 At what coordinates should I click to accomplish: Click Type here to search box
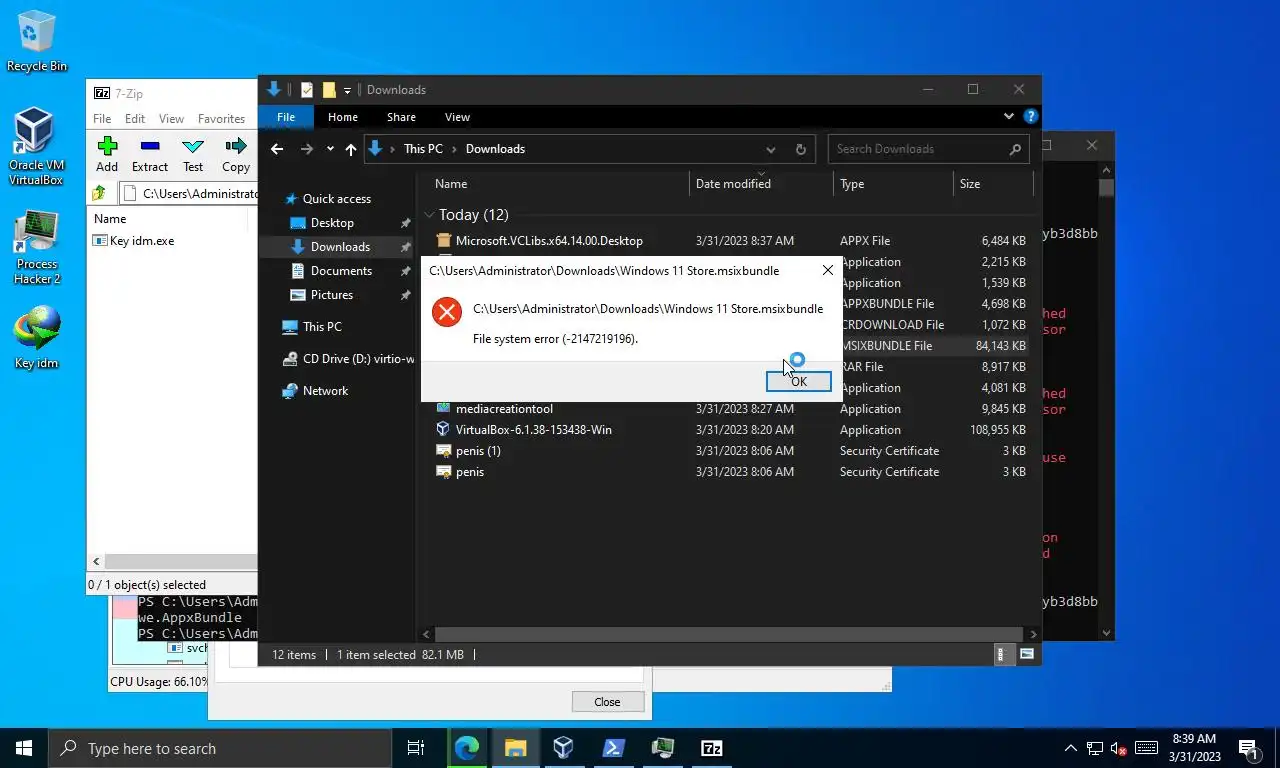[x=220, y=748]
